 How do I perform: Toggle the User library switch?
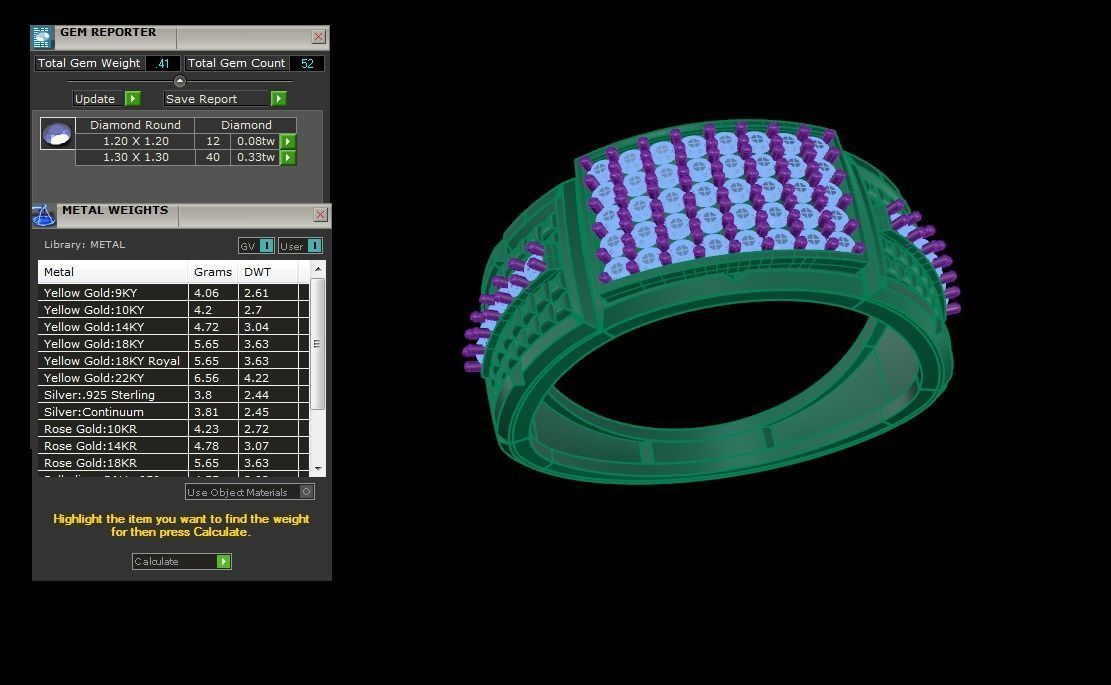[x=315, y=246]
